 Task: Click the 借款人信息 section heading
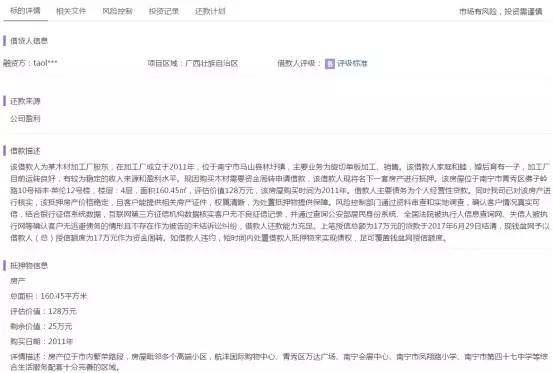[x=29, y=41]
